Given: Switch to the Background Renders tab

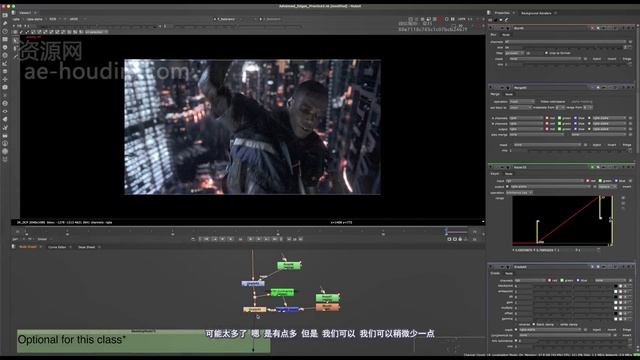Looking at the screenshot, I should click(x=536, y=13).
